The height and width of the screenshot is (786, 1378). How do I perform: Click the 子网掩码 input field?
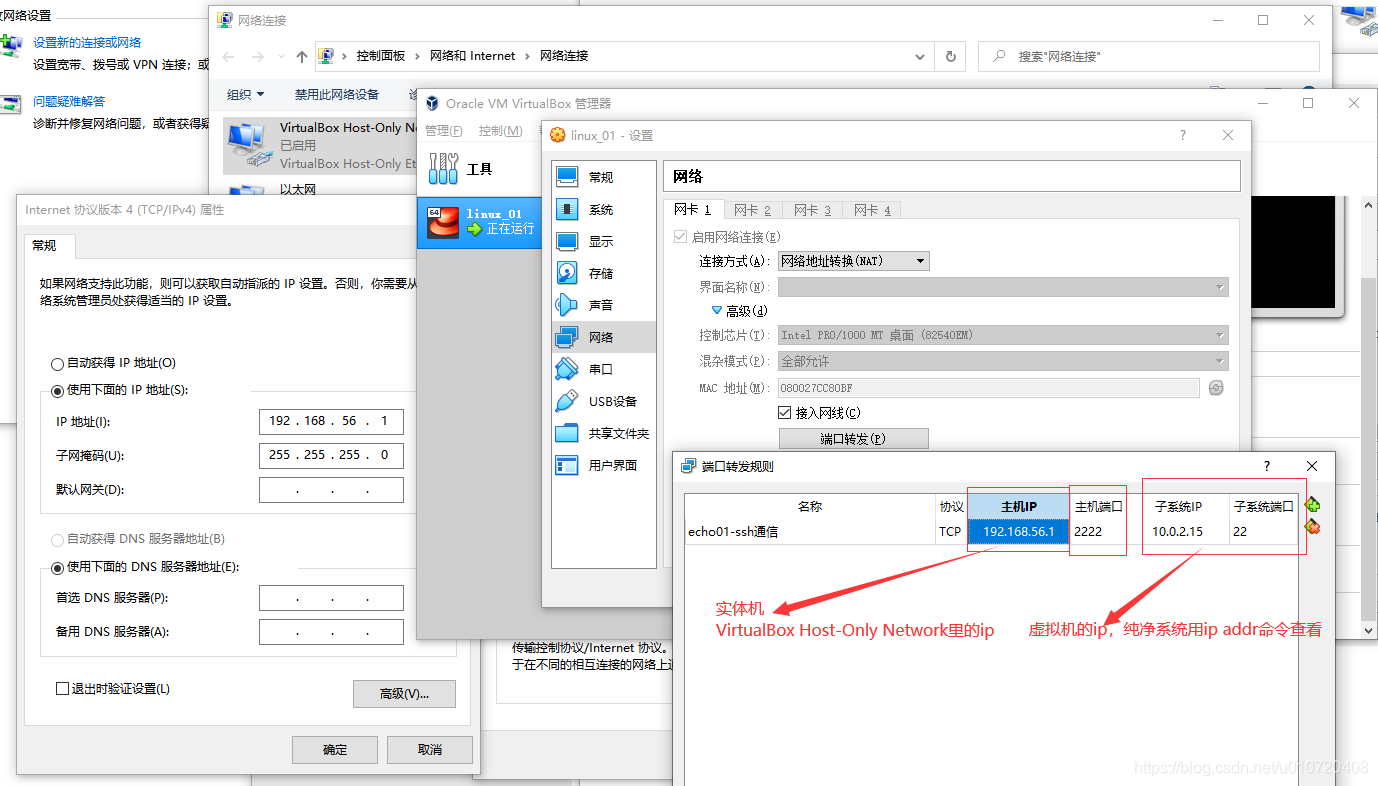coord(331,456)
